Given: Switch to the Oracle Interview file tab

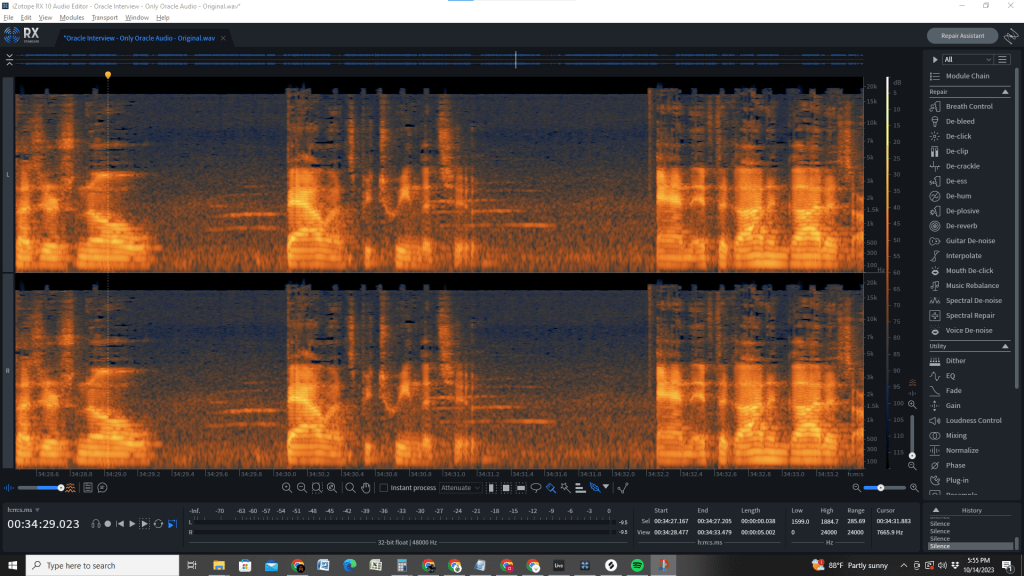Looking at the screenshot, I should tap(139, 38).
